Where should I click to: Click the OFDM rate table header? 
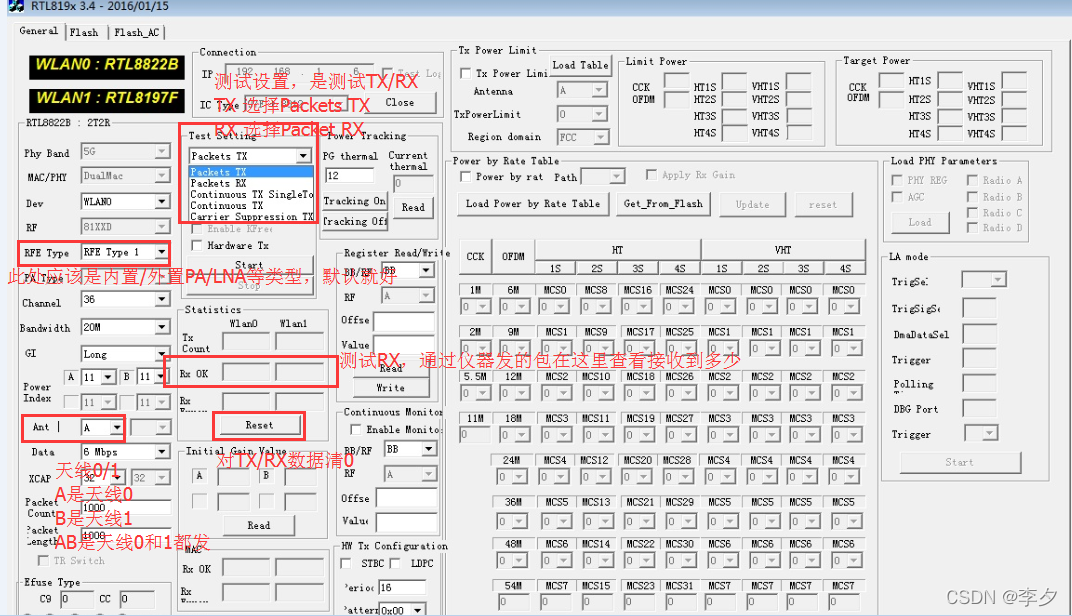tap(513, 257)
